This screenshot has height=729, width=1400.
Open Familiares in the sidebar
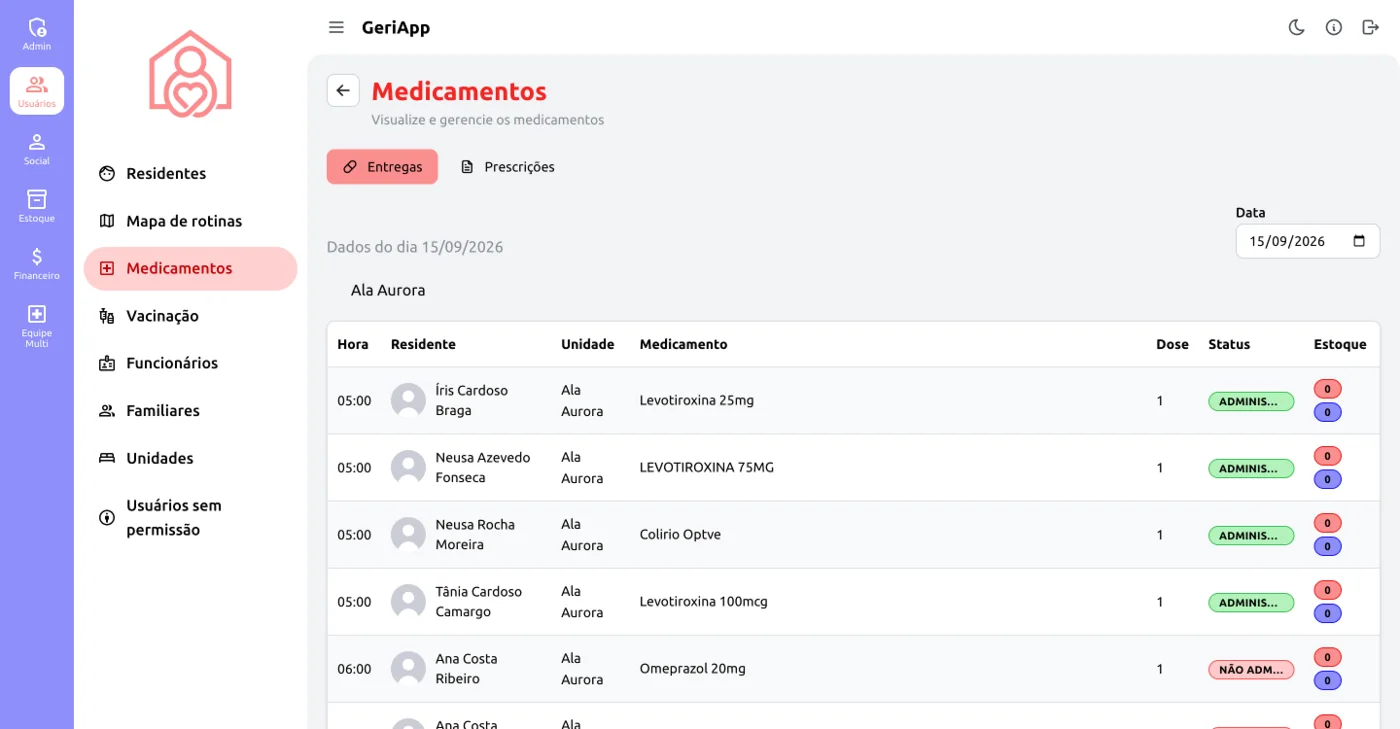(x=191, y=411)
